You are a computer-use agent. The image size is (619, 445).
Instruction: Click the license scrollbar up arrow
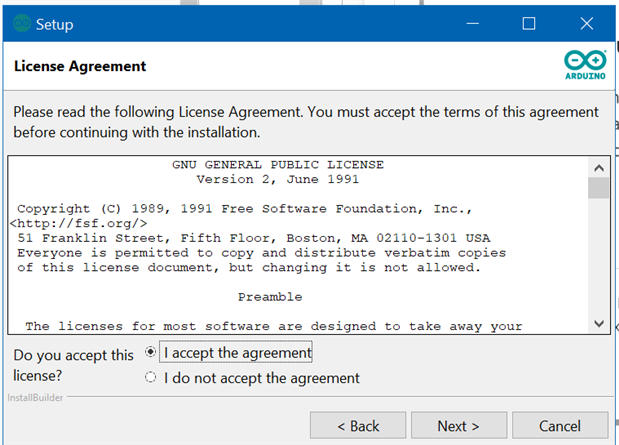(598, 167)
